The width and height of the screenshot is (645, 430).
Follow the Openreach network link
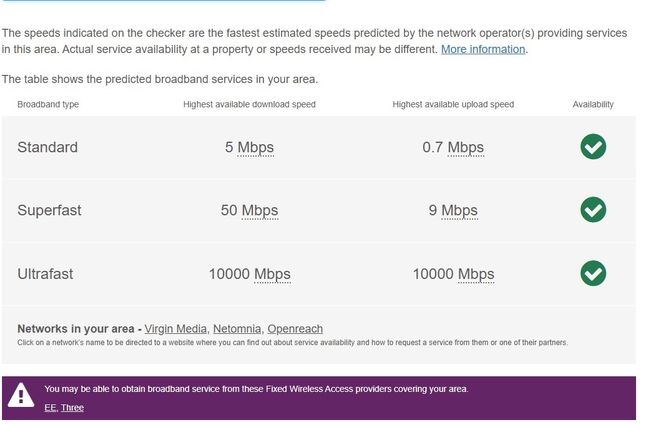coord(295,329)
